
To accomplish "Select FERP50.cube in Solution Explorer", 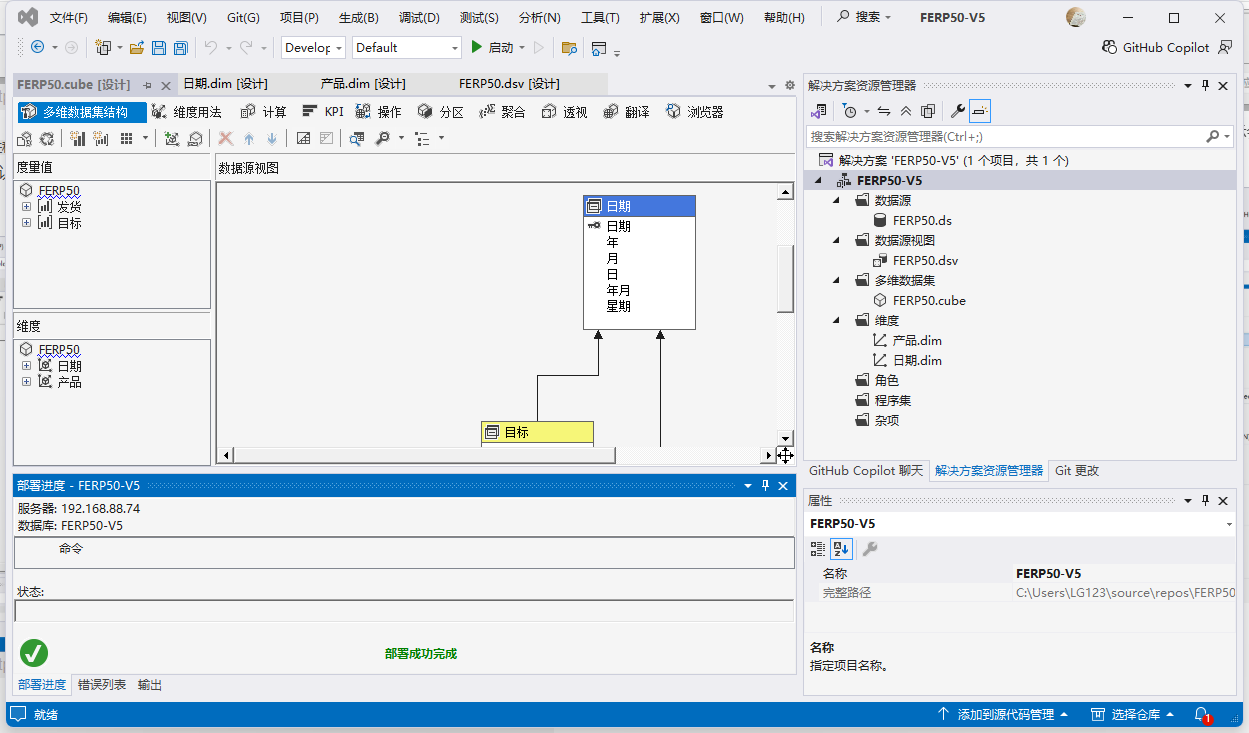I will pos(928,300).
